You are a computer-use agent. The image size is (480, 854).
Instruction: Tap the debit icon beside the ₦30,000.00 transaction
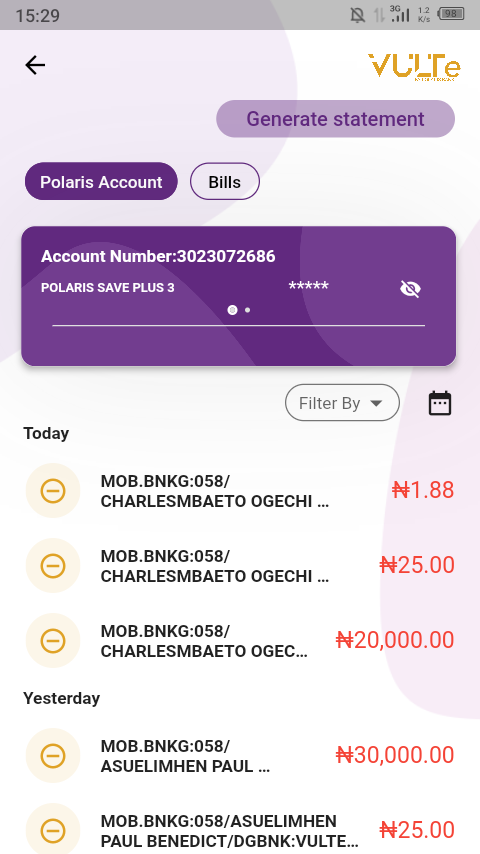(x=53, y=755)
